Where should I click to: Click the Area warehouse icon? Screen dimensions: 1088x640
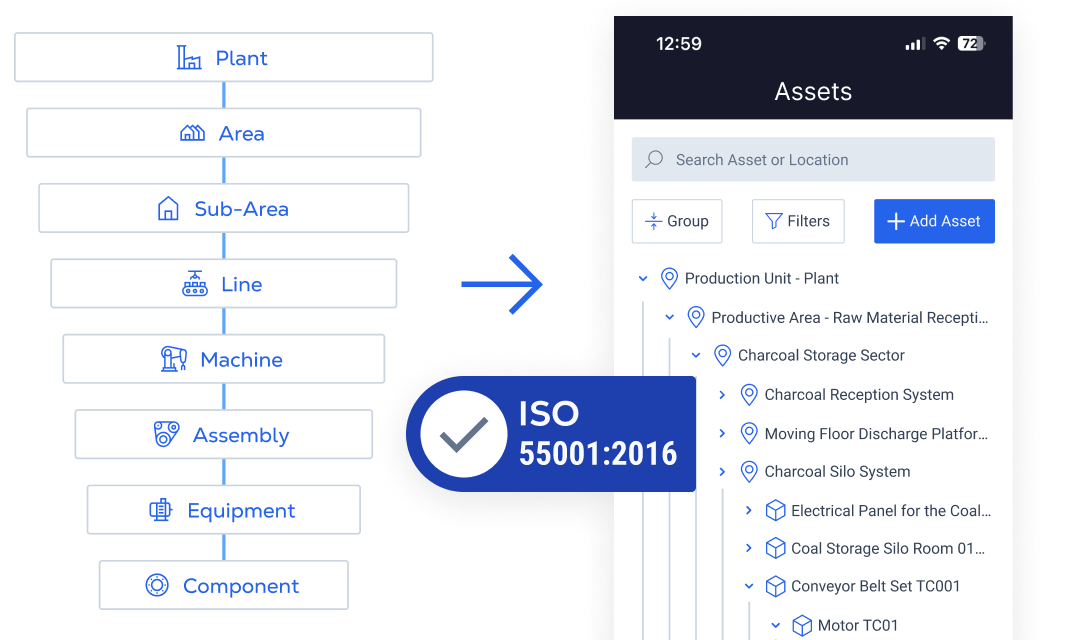point(192,133)
